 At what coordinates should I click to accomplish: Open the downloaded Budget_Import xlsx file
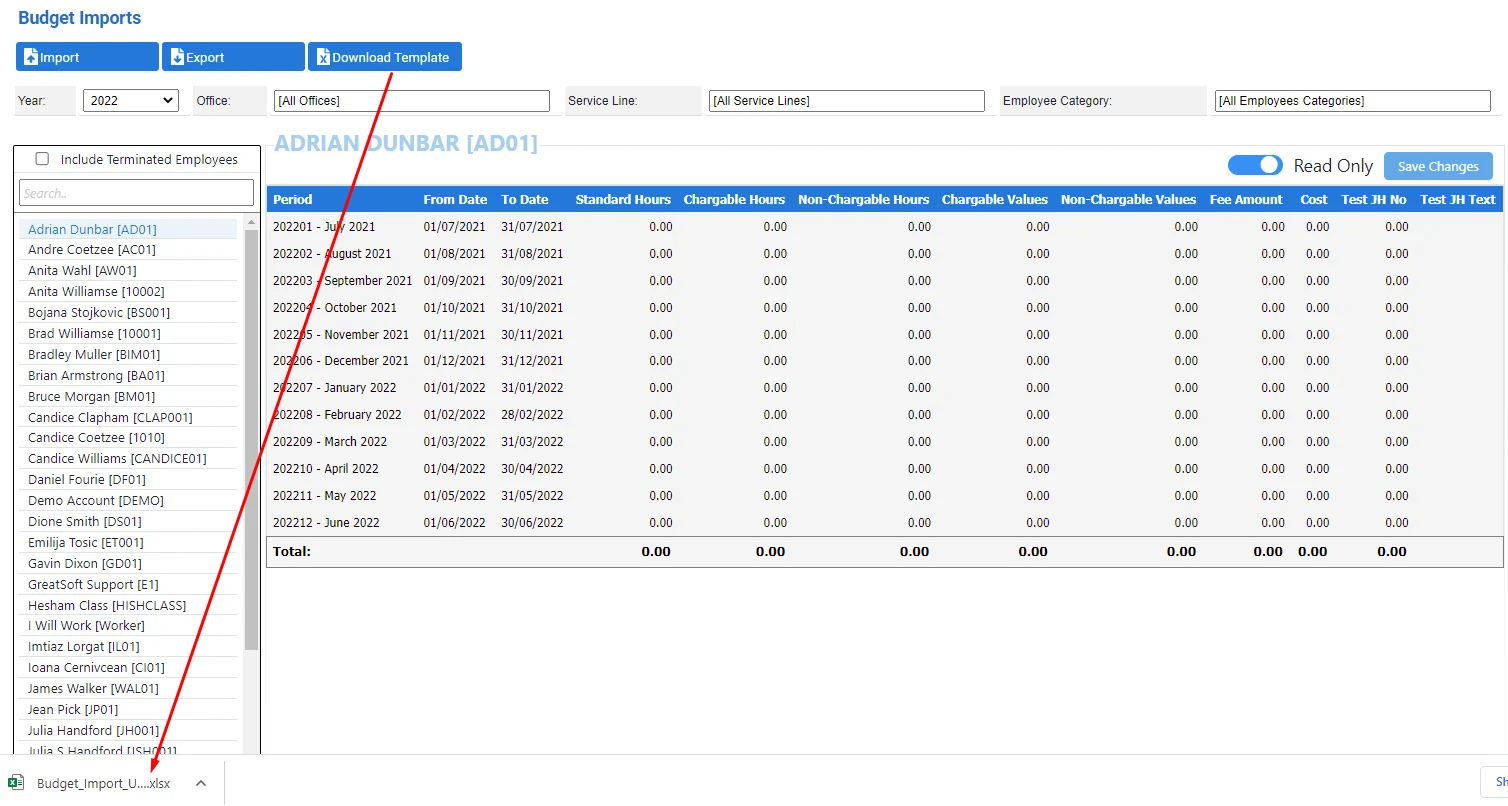[104, 783]
